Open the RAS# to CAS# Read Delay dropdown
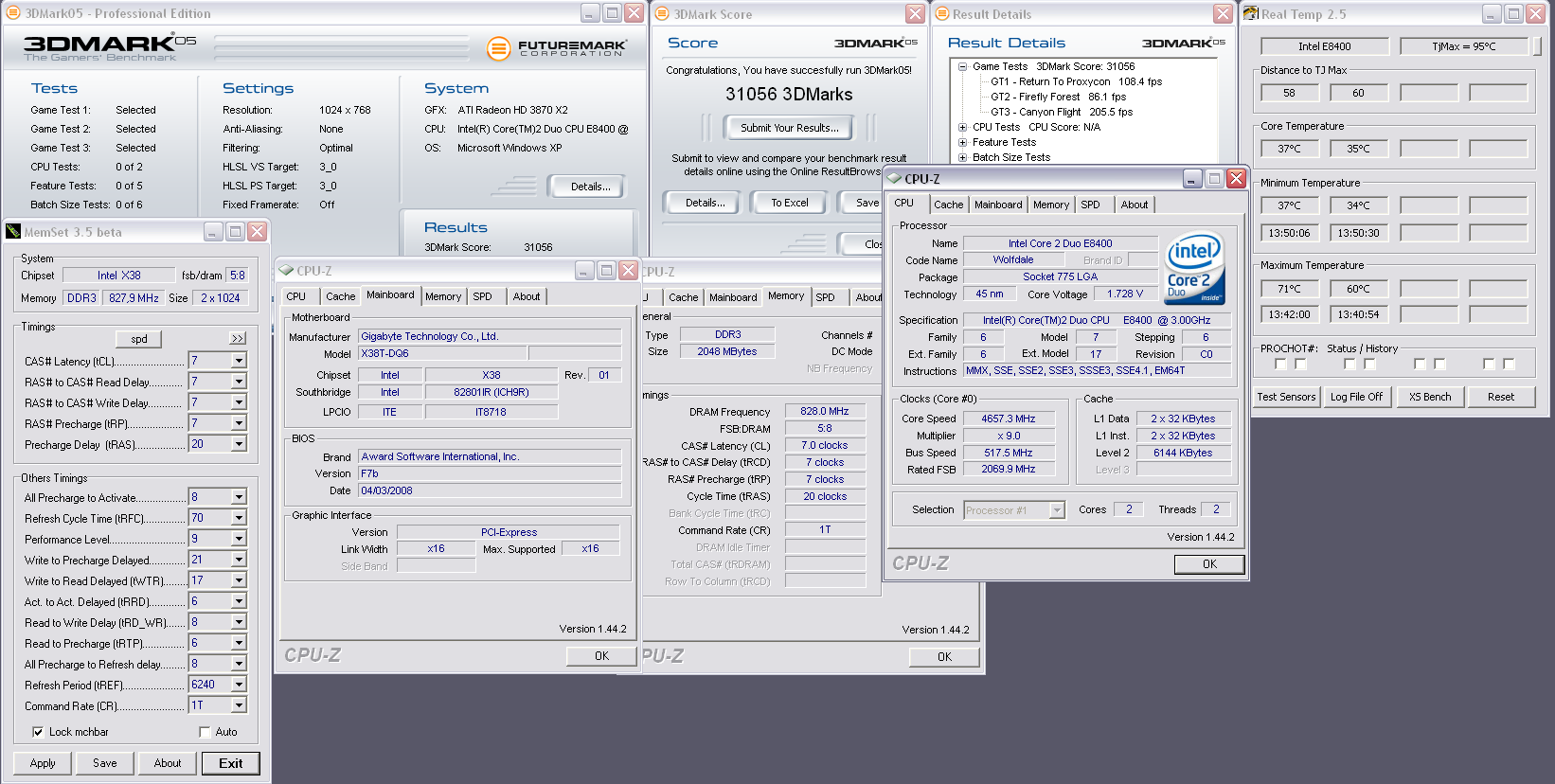 coord(239,382)
